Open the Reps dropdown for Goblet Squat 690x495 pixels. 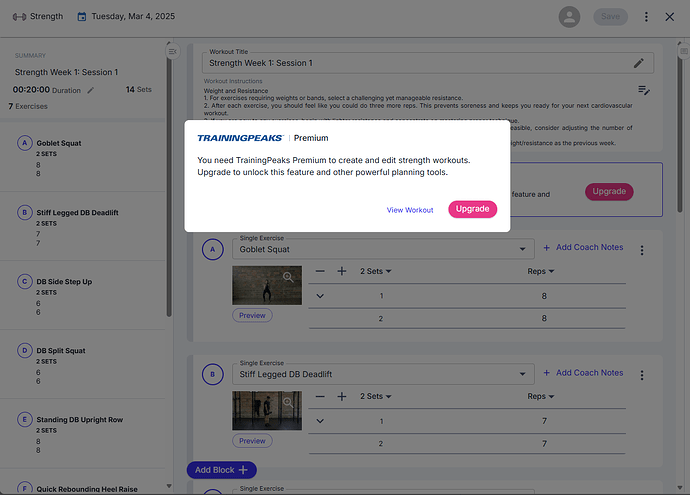(x=540, y=271)
